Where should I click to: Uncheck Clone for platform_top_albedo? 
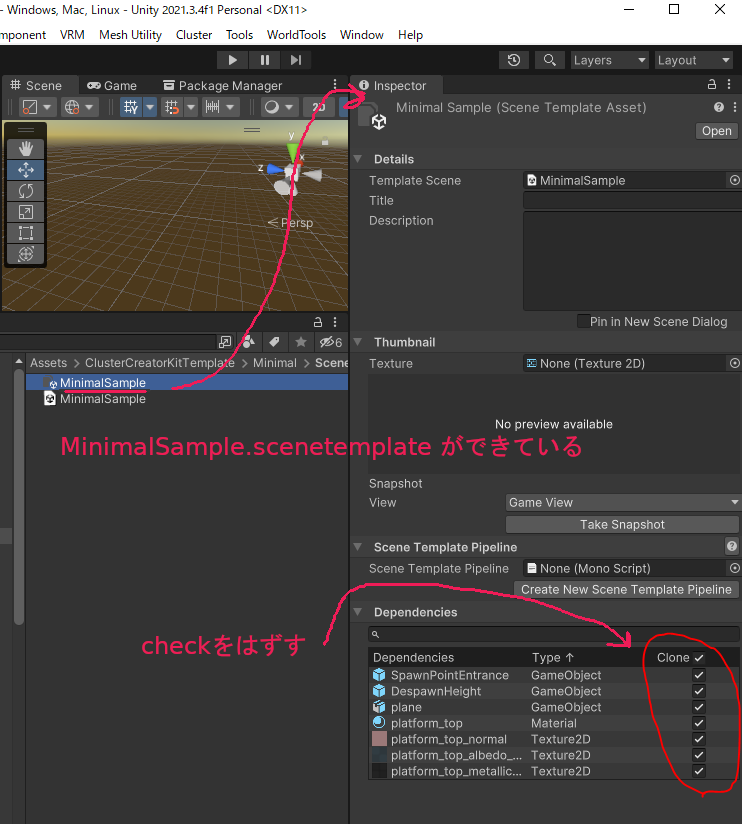click(699, 755)
